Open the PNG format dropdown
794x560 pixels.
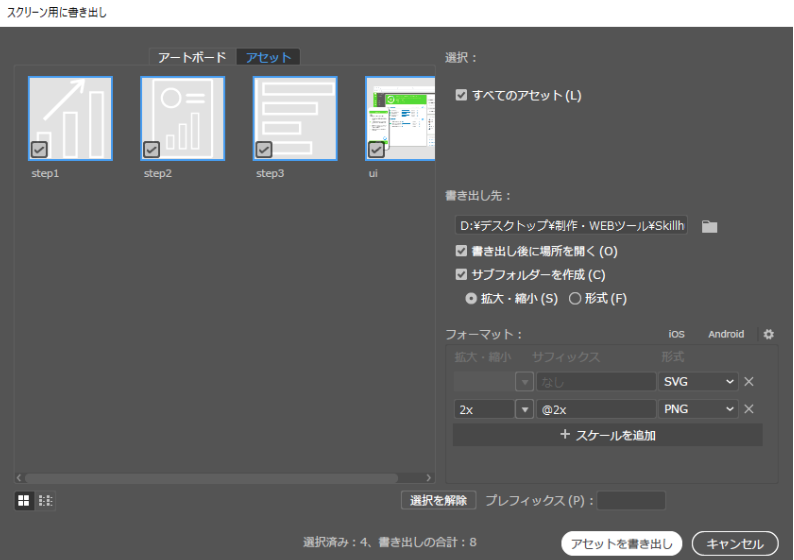point(698,409)
